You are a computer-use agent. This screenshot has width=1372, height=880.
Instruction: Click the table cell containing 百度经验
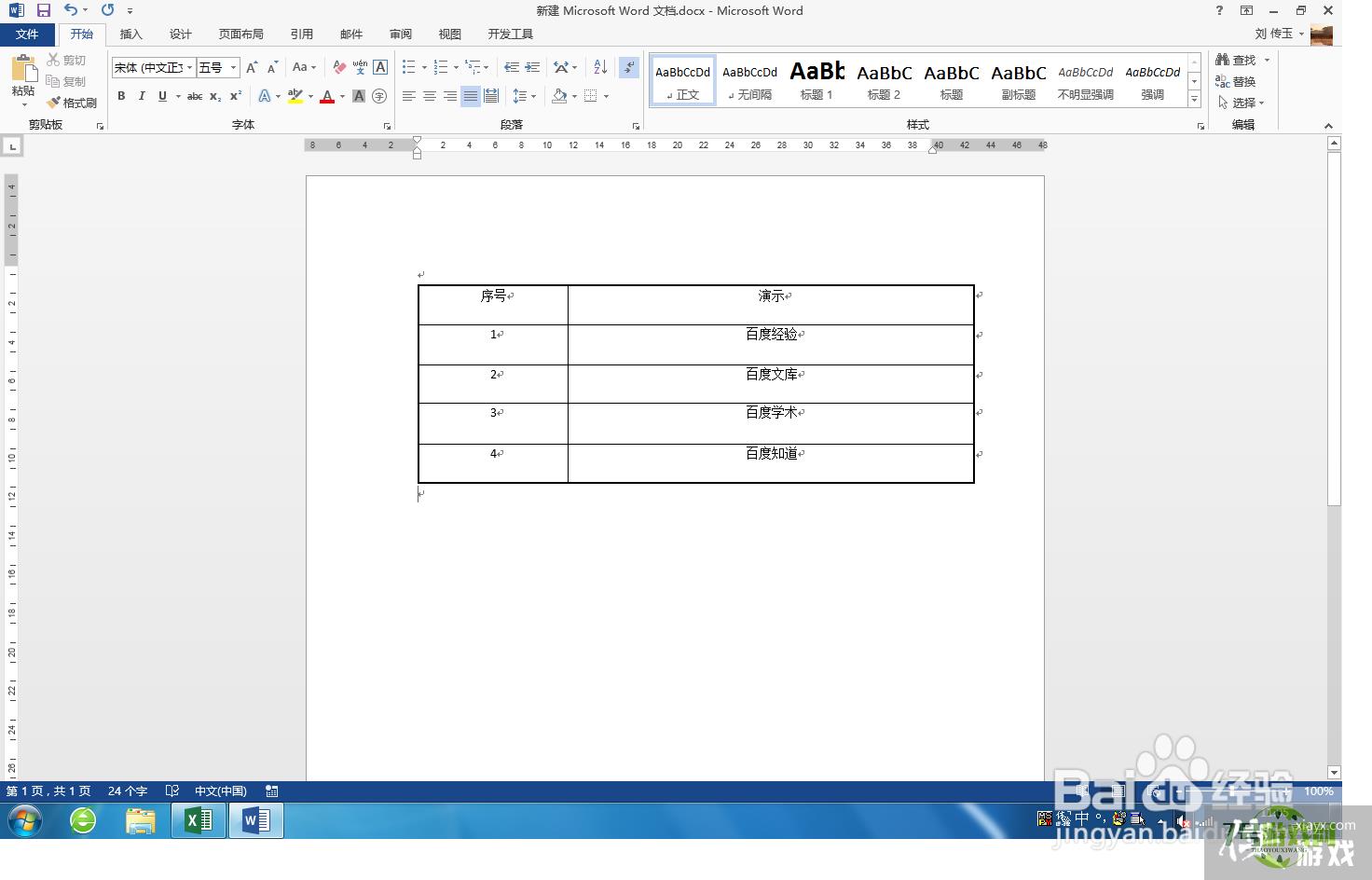[x=771, y=344]
